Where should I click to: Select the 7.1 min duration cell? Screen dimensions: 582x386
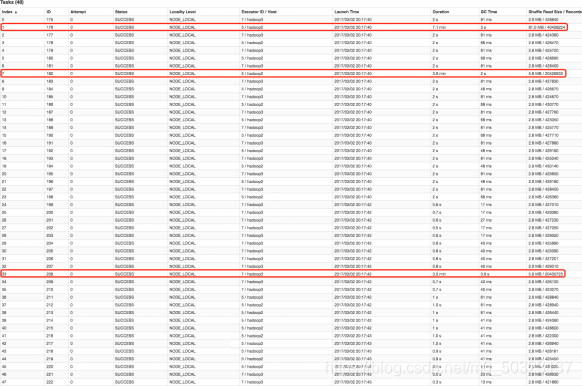439,27
